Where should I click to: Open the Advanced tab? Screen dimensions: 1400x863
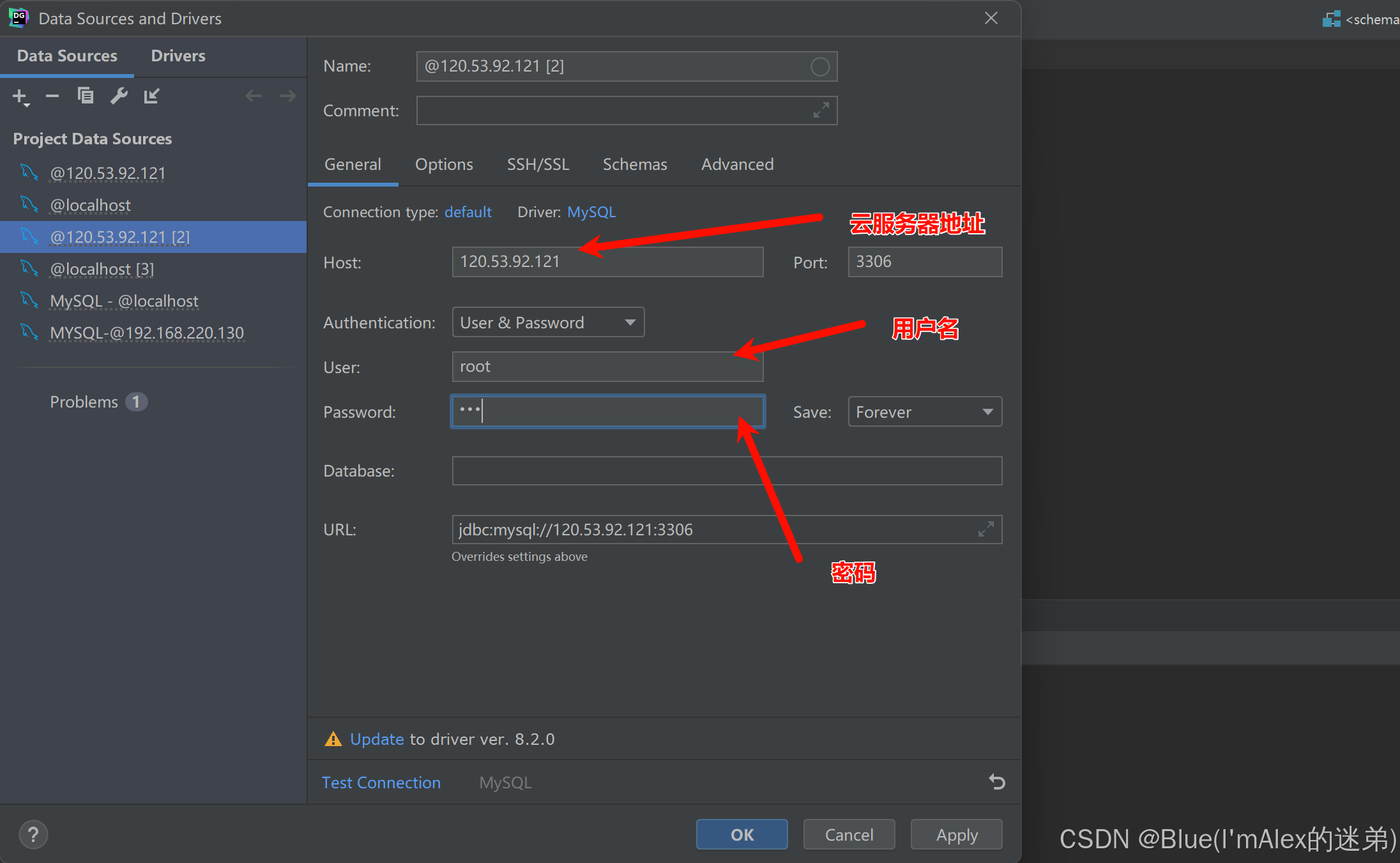pyautogui.click(x=737, y=165)
